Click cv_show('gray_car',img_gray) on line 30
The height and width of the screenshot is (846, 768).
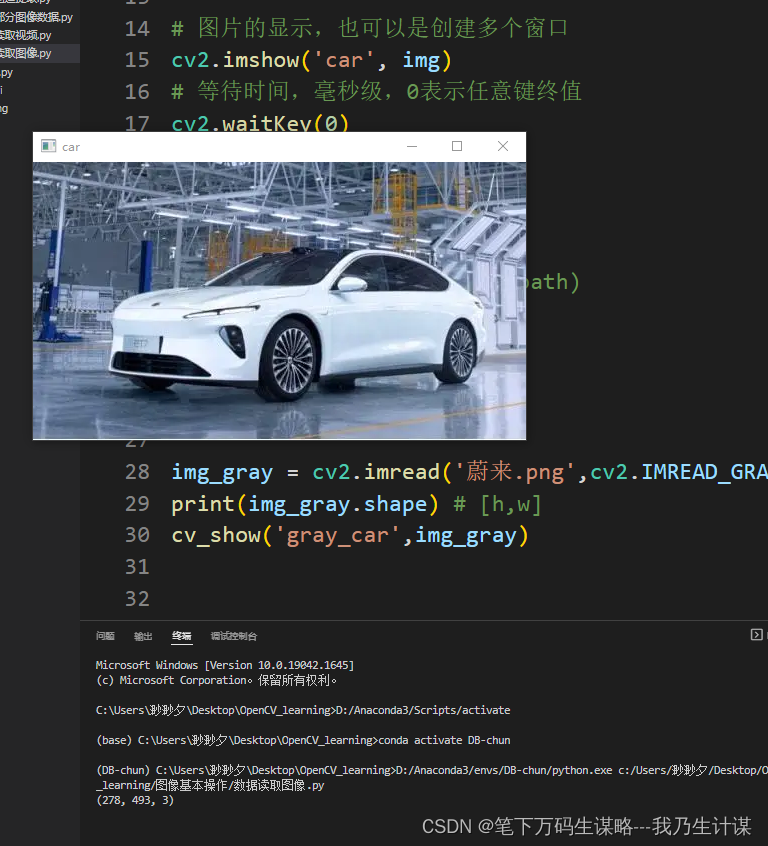(x=350, y=536)
